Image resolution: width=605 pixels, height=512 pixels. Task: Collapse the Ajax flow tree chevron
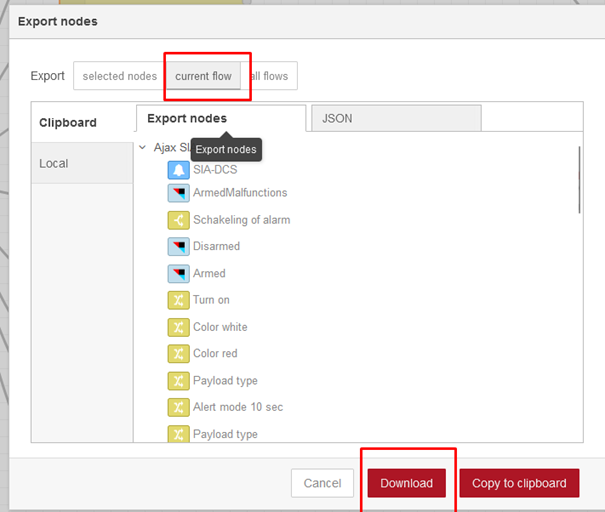[x=142, y=147]
